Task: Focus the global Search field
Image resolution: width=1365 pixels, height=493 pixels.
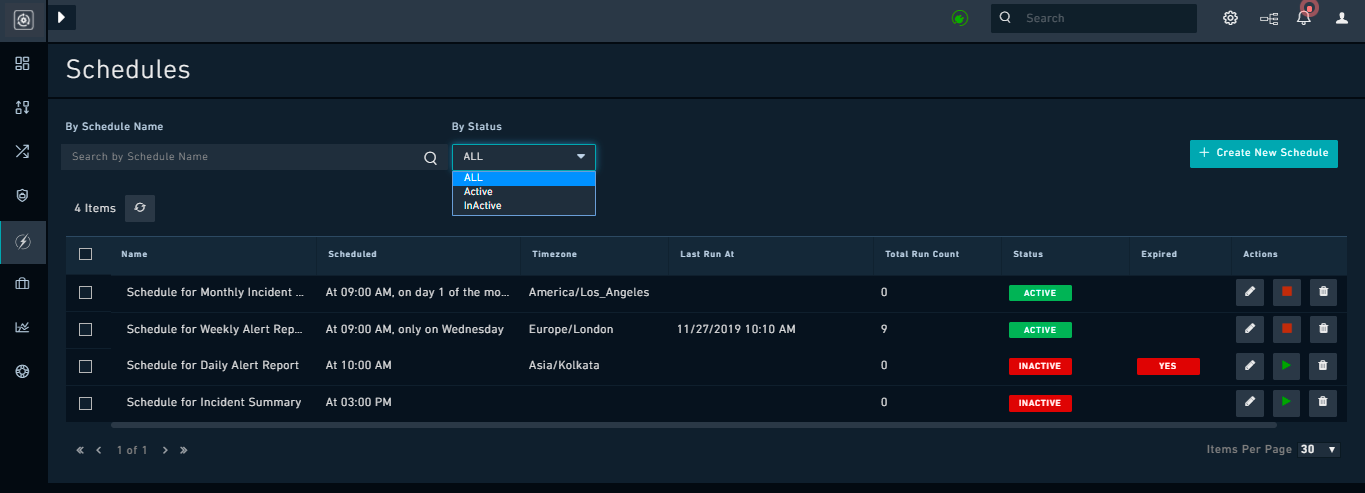Action: coord(1094,18)
